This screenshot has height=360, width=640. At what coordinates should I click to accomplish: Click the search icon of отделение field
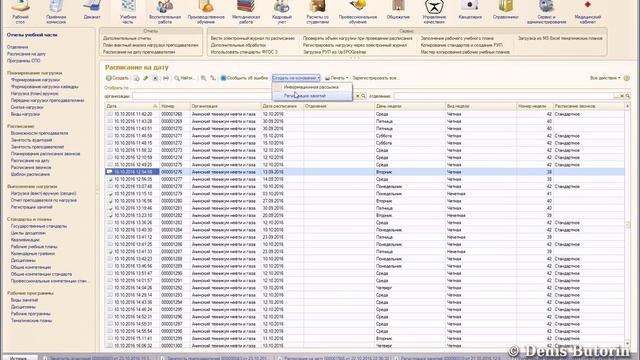pos(628,96)
